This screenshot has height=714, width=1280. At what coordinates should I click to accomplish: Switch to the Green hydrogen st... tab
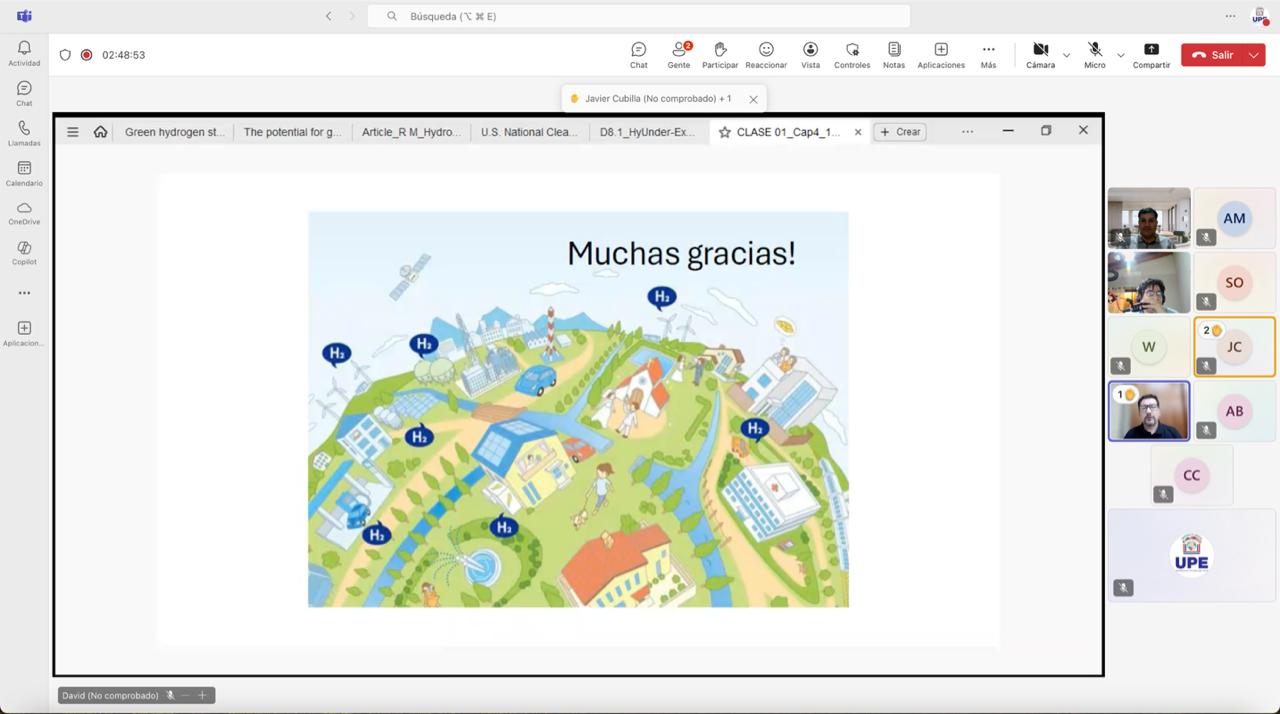(174, 131)
